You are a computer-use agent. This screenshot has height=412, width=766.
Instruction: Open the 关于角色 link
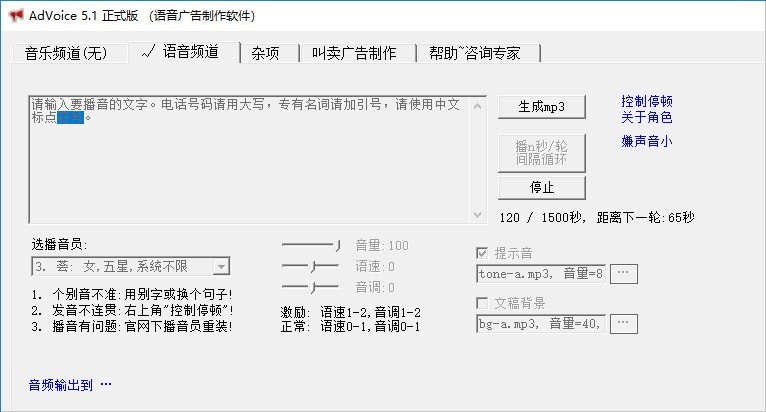pos(647,117)
